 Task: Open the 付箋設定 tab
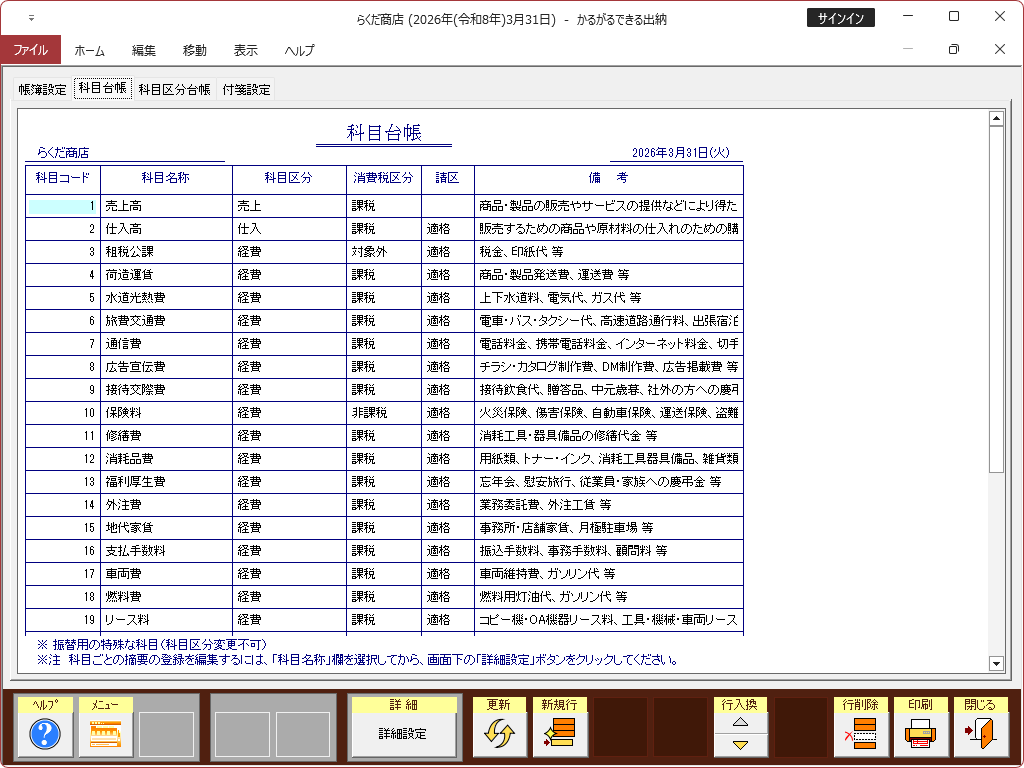coord(246,89)
